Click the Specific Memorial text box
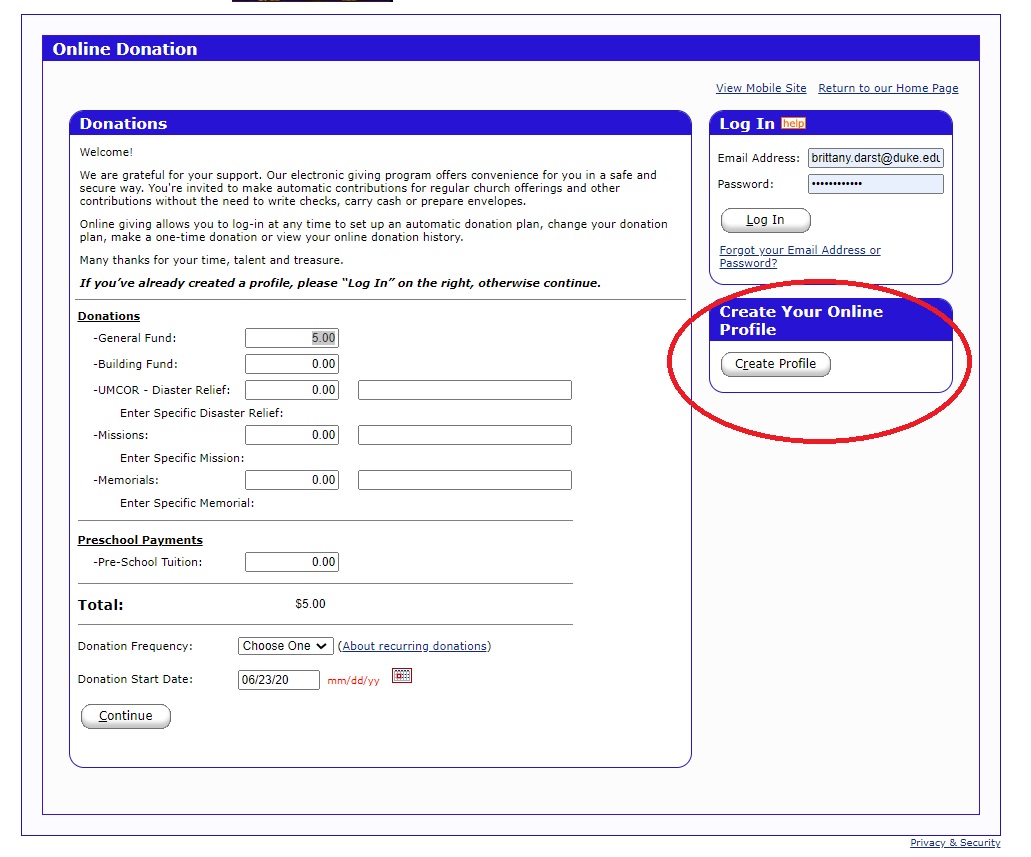The image size is (1031, 857). click(x=465, y=480)
